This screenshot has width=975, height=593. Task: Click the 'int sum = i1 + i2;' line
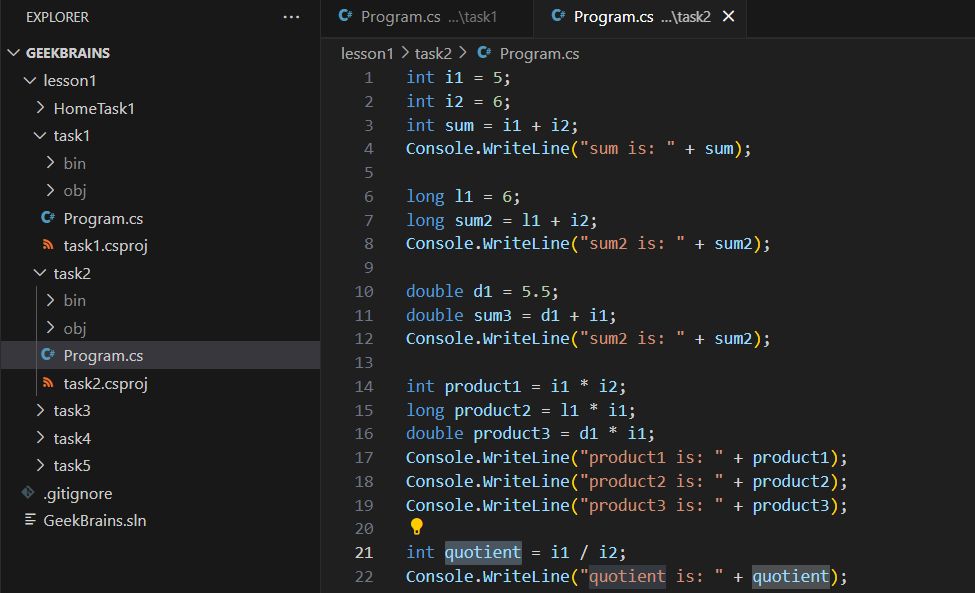(x=492, y=125)
